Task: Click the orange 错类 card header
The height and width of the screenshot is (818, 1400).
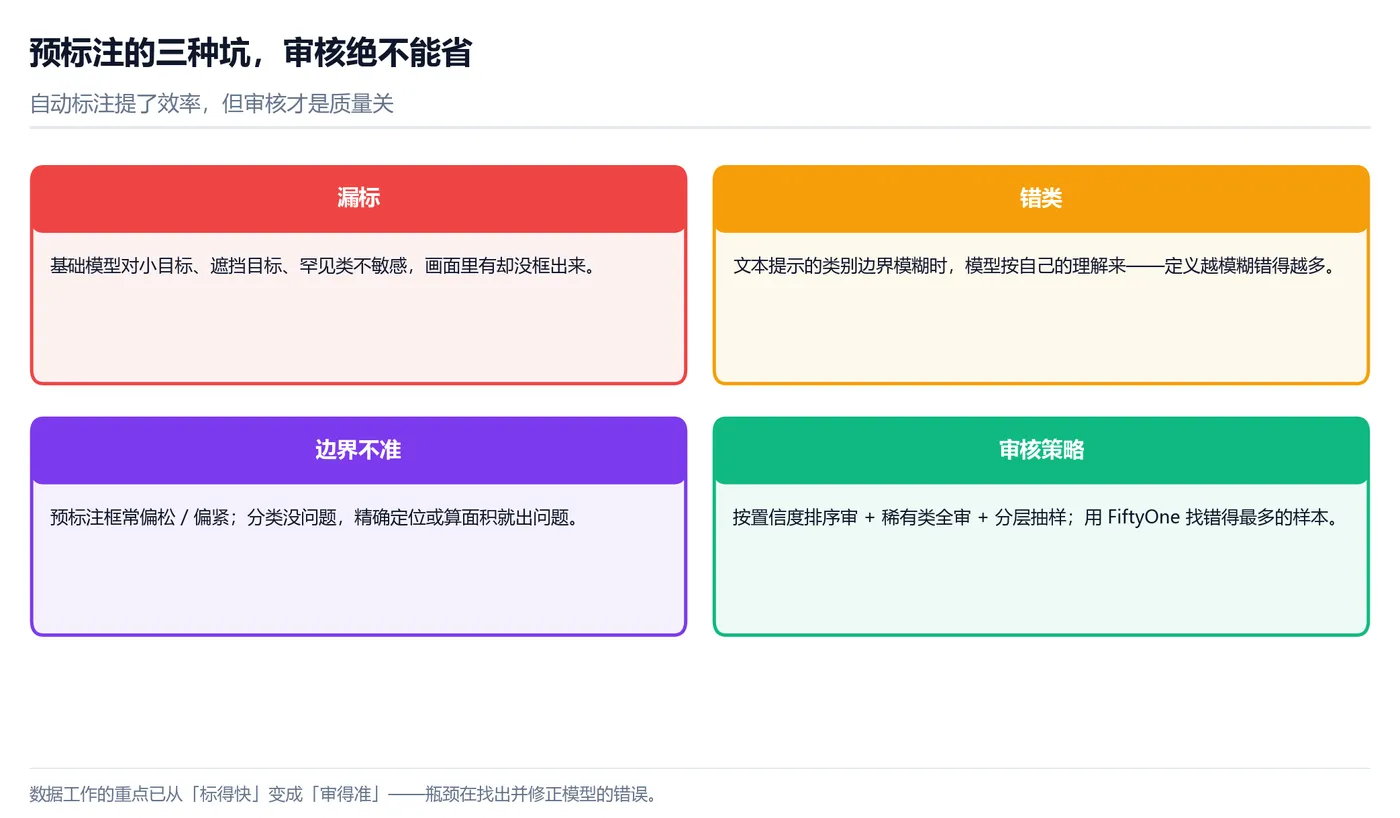Action: pyautogui.click(x=1041, y=198)
